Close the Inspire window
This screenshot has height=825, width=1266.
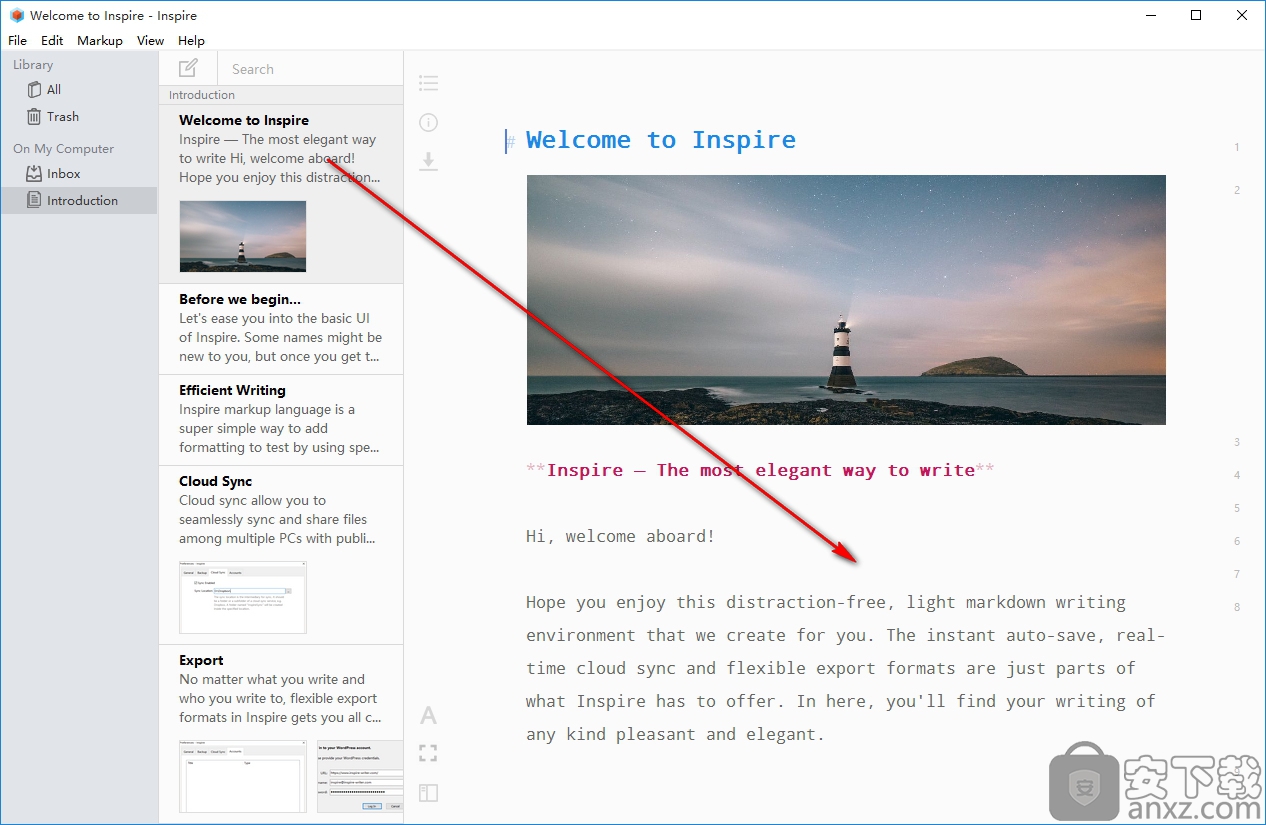click(1242, 15)
